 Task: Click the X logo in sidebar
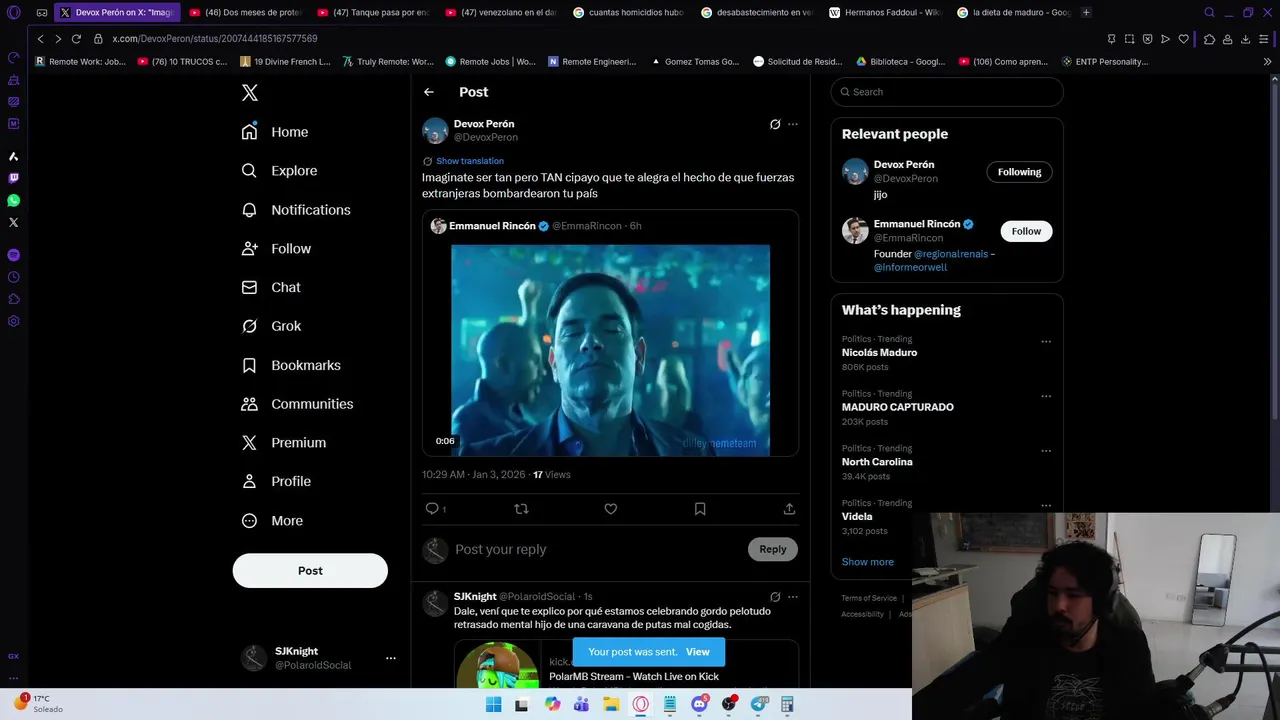[250, 93]
